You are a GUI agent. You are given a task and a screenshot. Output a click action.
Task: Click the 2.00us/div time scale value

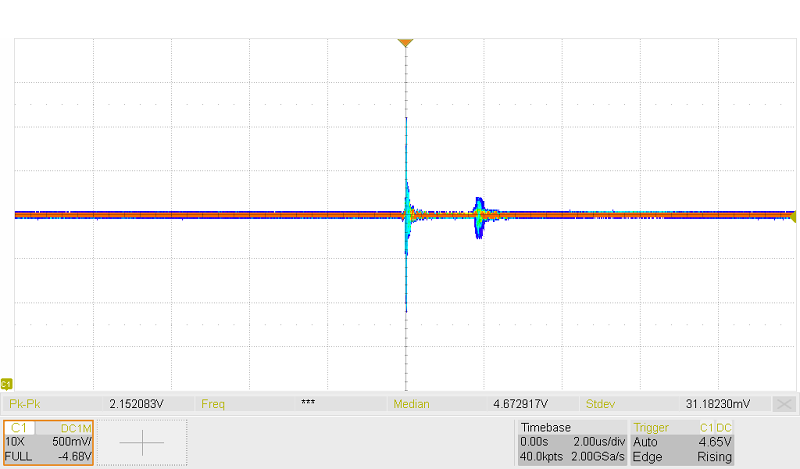(596, 441)
